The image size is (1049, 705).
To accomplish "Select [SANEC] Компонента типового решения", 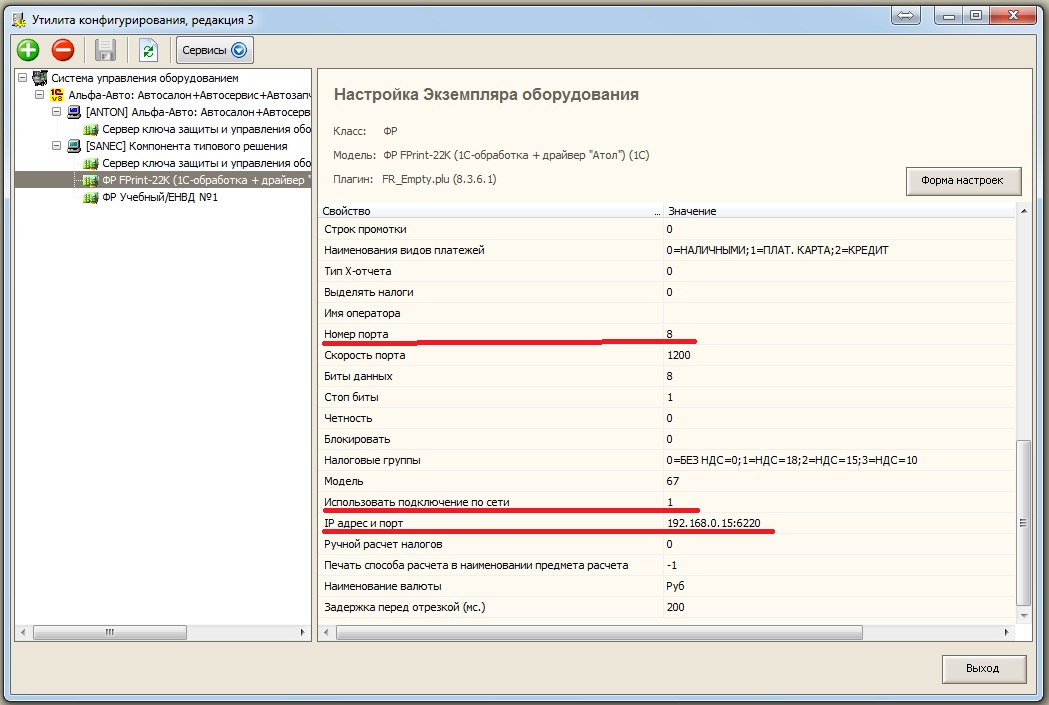I will (x=187, y=146).
